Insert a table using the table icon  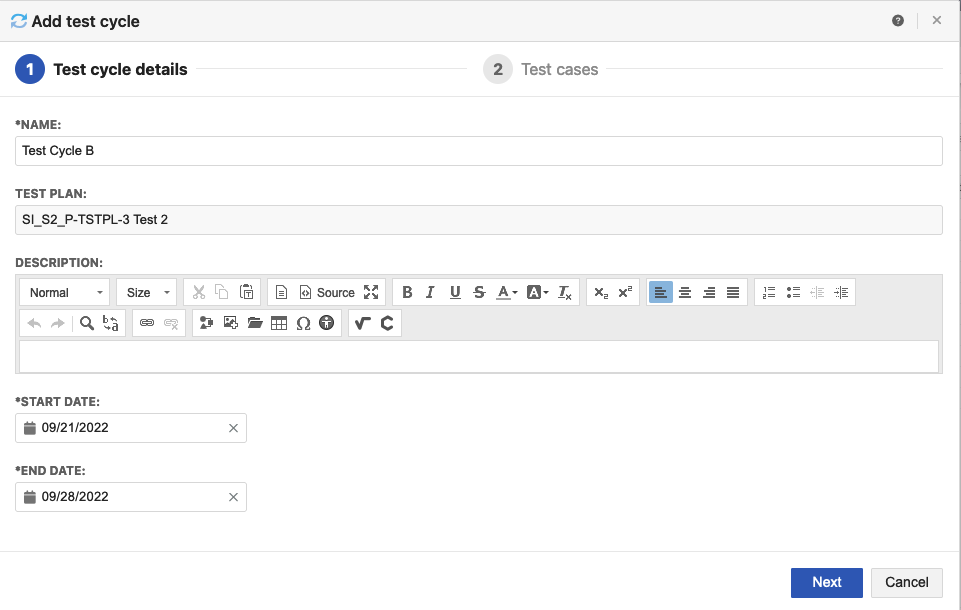tap(279, 323)
